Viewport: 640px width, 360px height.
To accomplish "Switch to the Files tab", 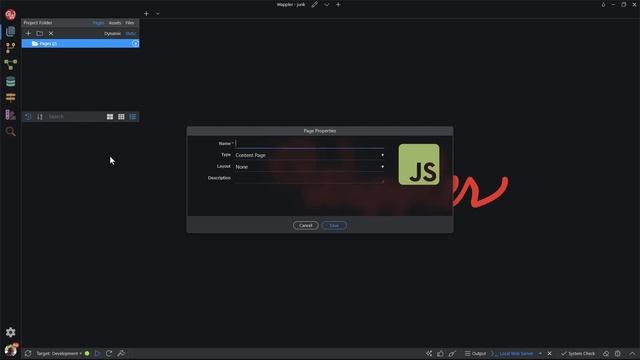I will click(130, 23).
